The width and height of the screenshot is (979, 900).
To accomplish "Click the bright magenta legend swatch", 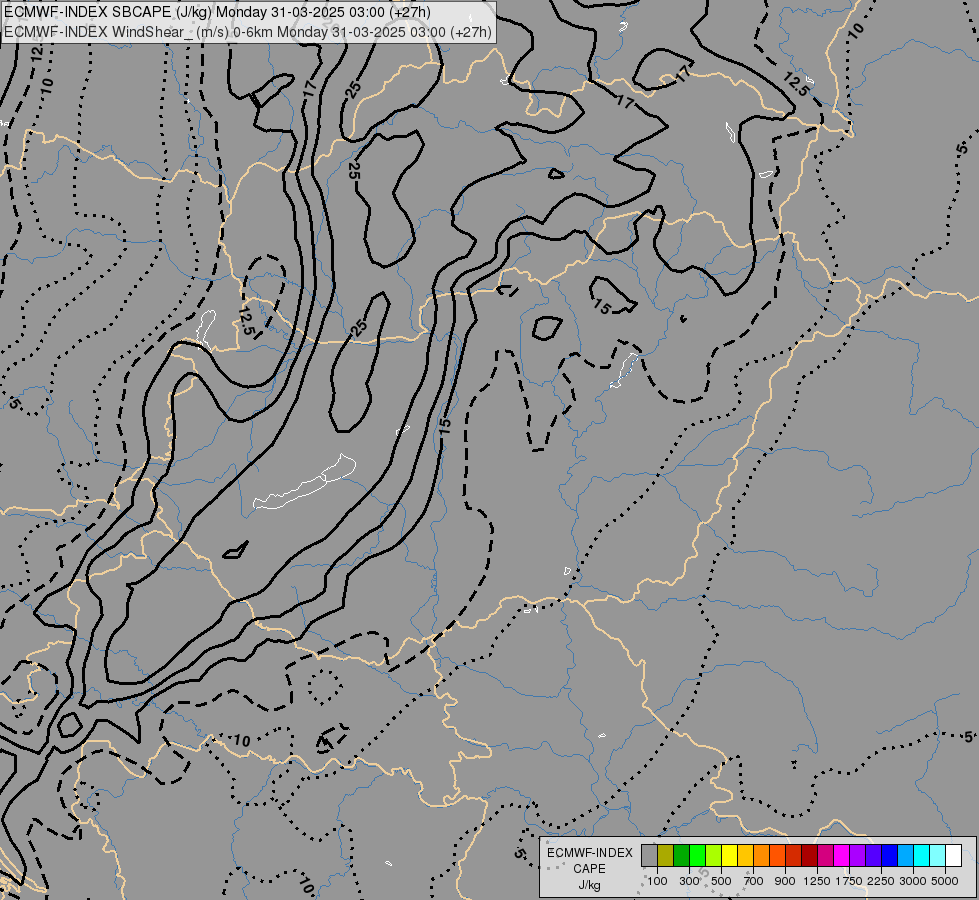I will (x=842, y=855).
